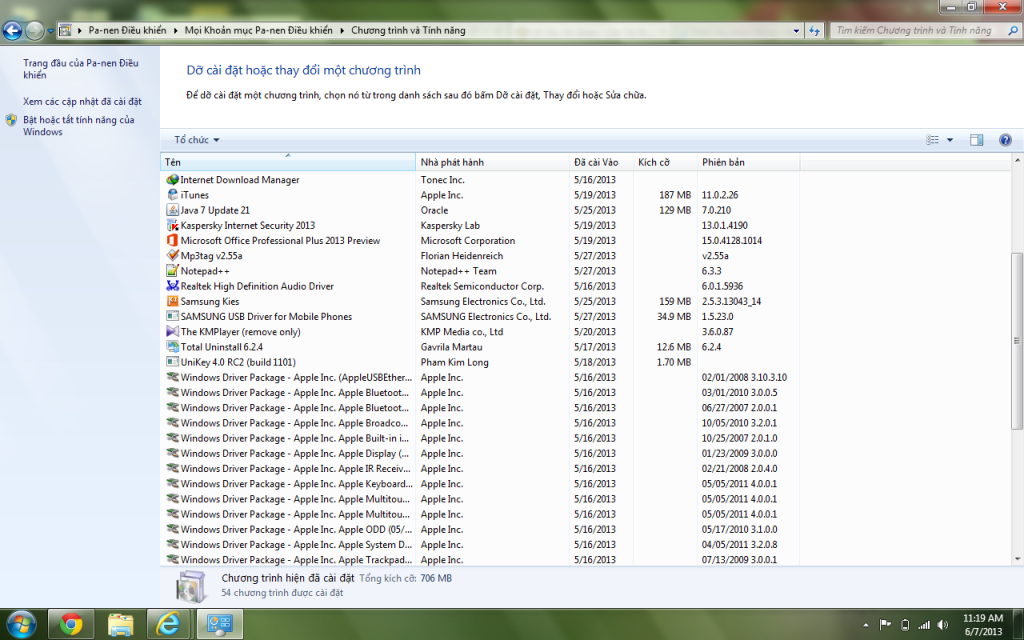Screen dimensions: 1024x640
Task: Click the Java 7 Update 21 icon
Action: (x=172, y=210)
